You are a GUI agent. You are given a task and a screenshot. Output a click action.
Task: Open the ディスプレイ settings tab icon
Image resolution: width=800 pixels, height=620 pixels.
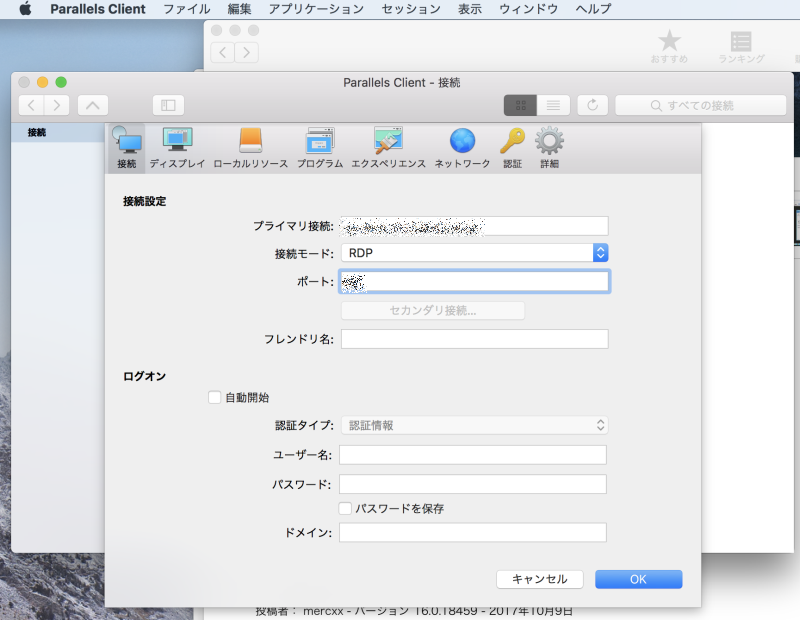pos(177,142)
